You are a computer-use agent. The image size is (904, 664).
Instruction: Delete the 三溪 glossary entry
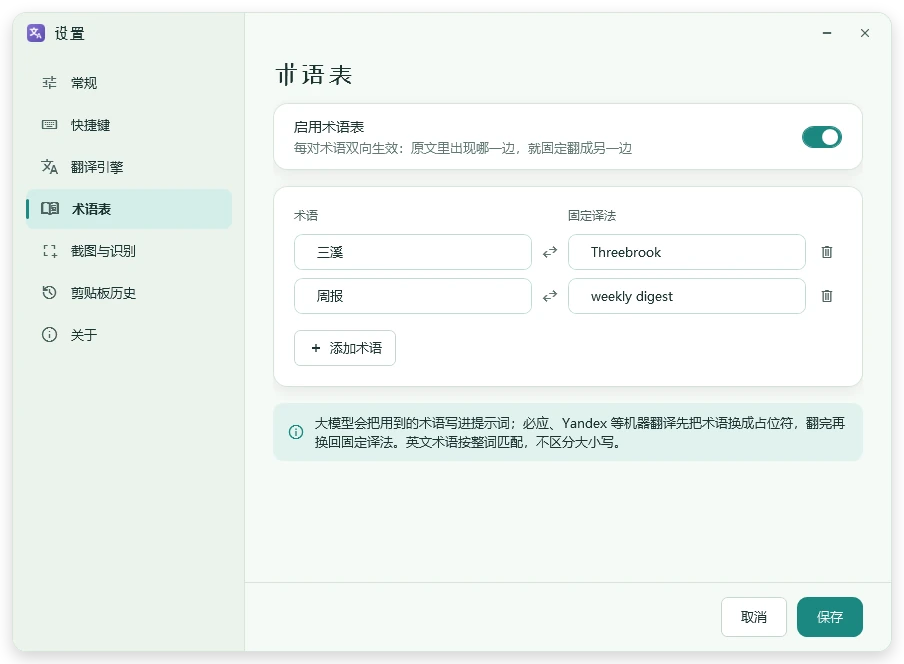pyautogui.click(x=827, y=252)
